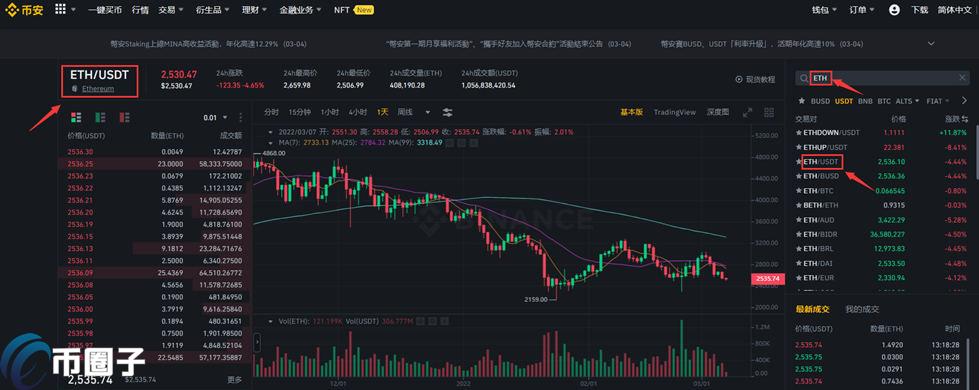Open chart indicator settings icon
979x390 pixels.
[448, 112]
